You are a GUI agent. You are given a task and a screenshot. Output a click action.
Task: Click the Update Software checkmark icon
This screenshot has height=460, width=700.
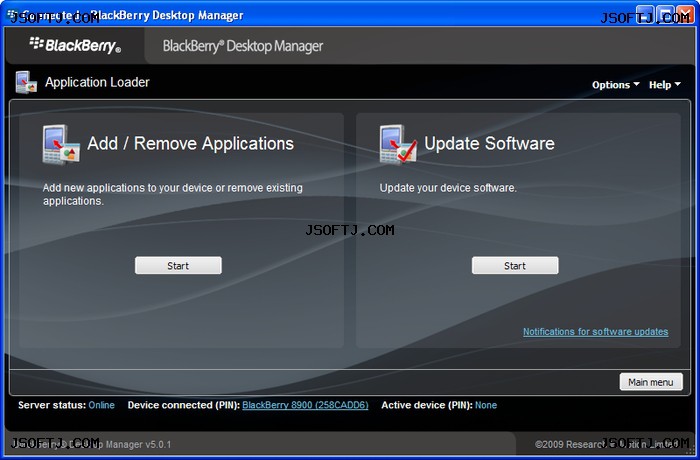pyautogui.click(x=398, y=144)
